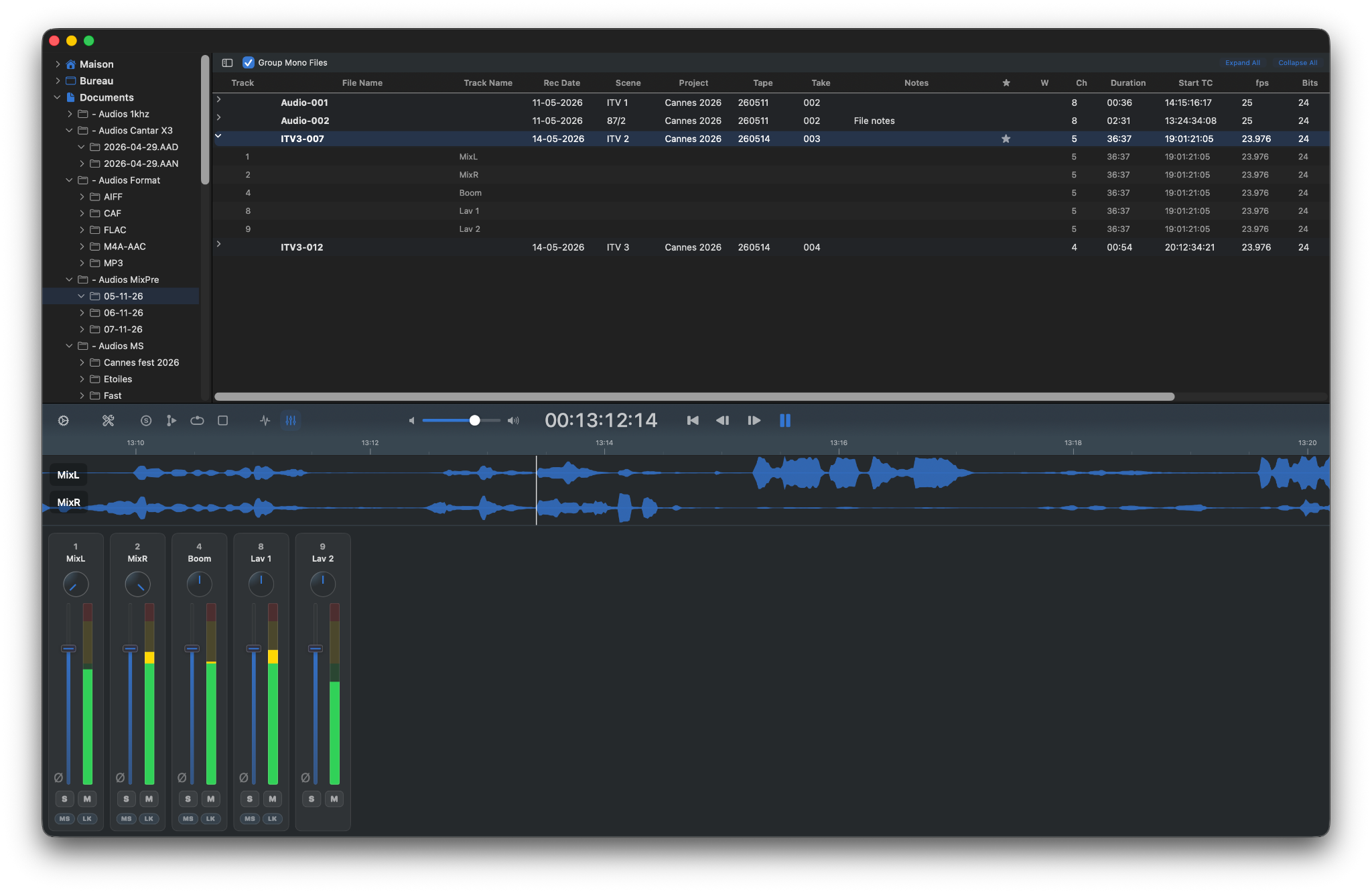Collapse the Audios Cantar X3 folder

70,131
